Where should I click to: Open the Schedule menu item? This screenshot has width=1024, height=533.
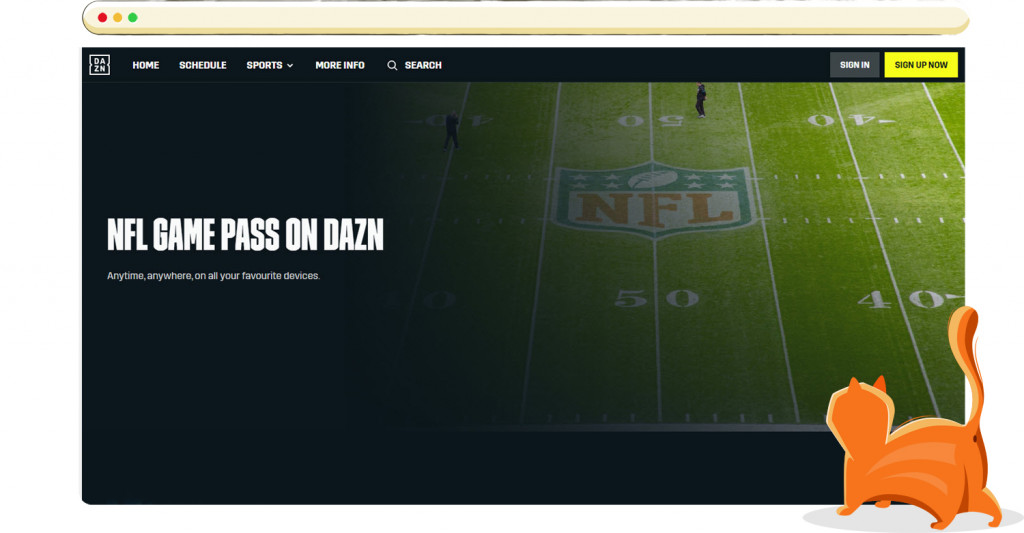click(202, 65)
